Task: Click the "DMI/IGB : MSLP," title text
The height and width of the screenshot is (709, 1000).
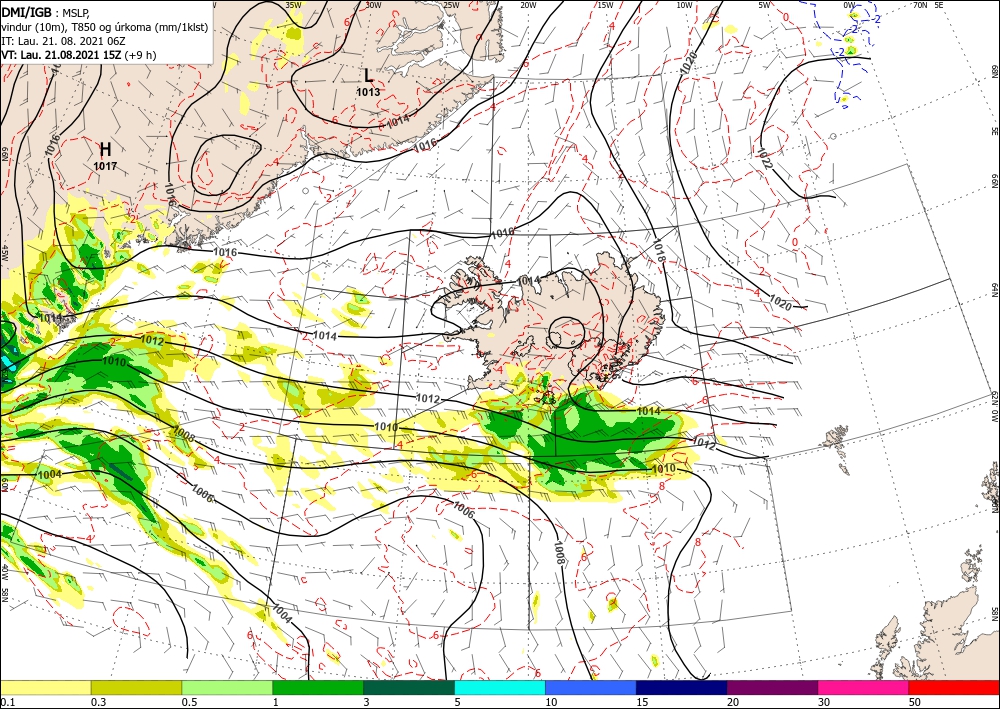Action: 45,11
